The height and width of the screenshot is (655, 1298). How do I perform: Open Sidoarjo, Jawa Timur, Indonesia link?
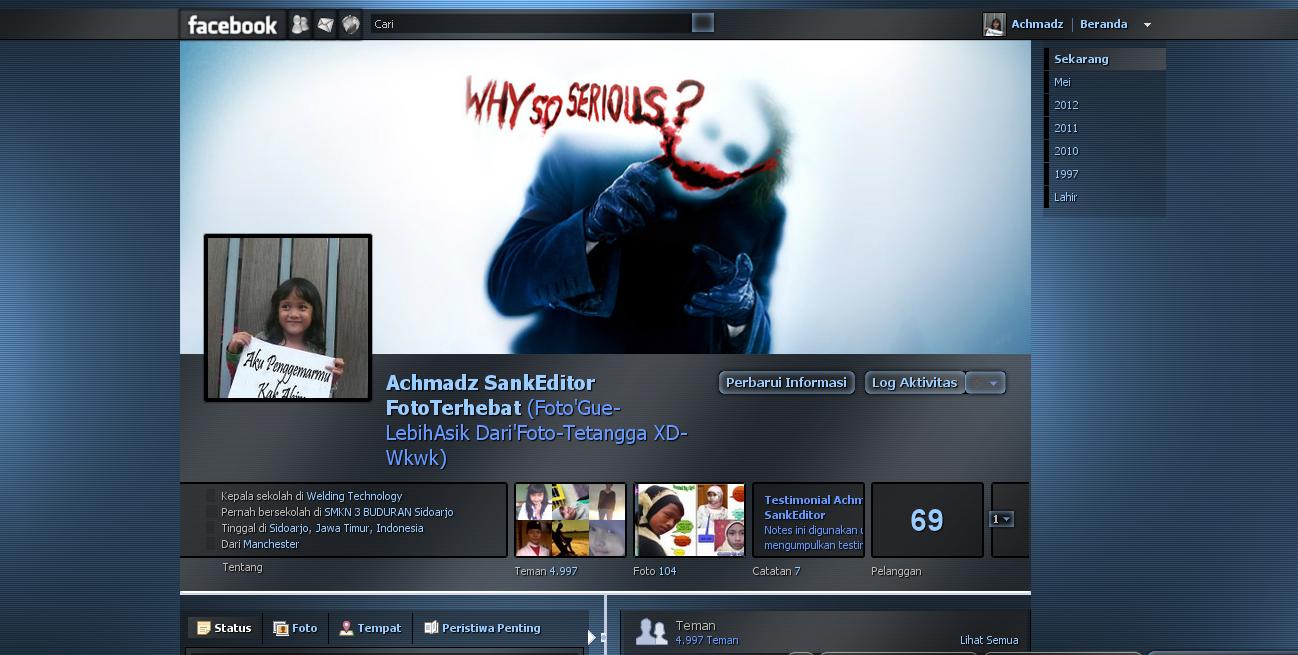point(346,528)
